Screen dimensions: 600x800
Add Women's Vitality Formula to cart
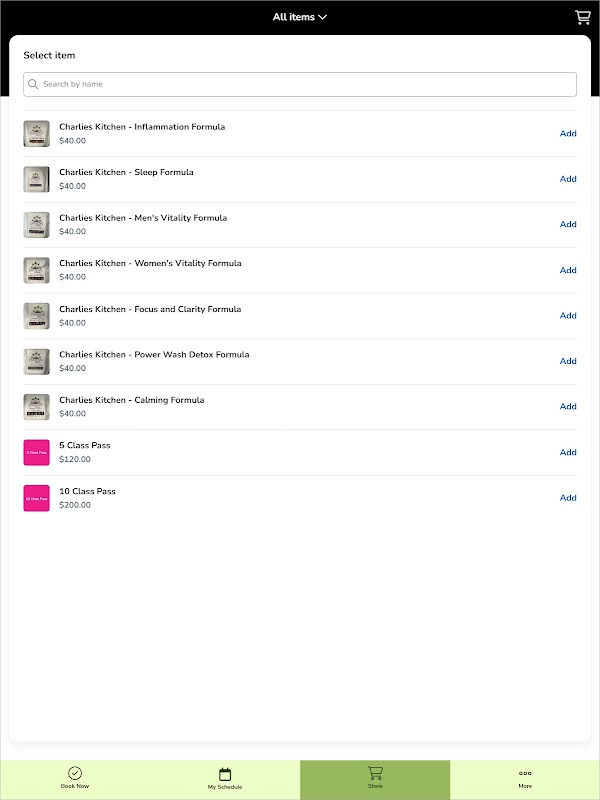pos(568,270)
